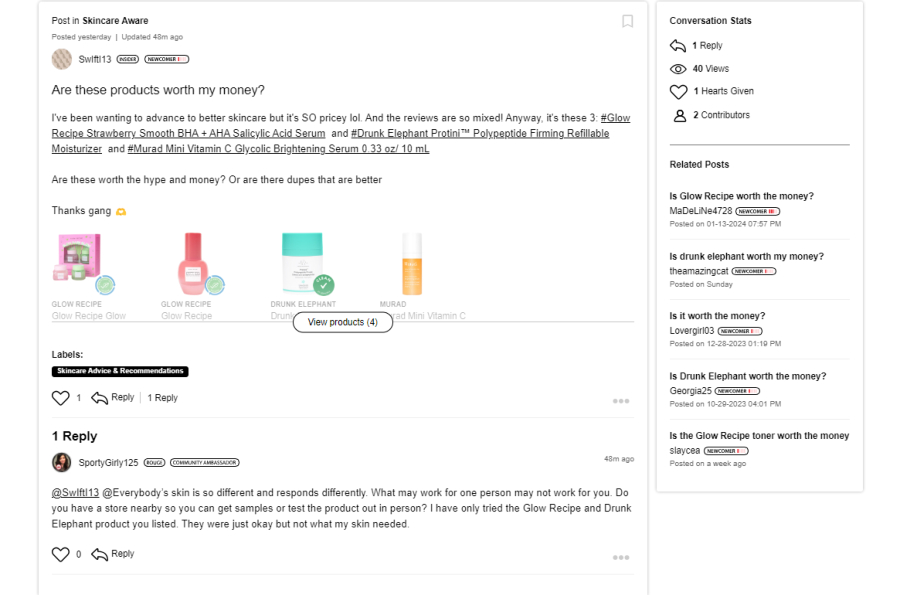
Task: Heart SportyGirly125's reply
Action: pos(61,554)
